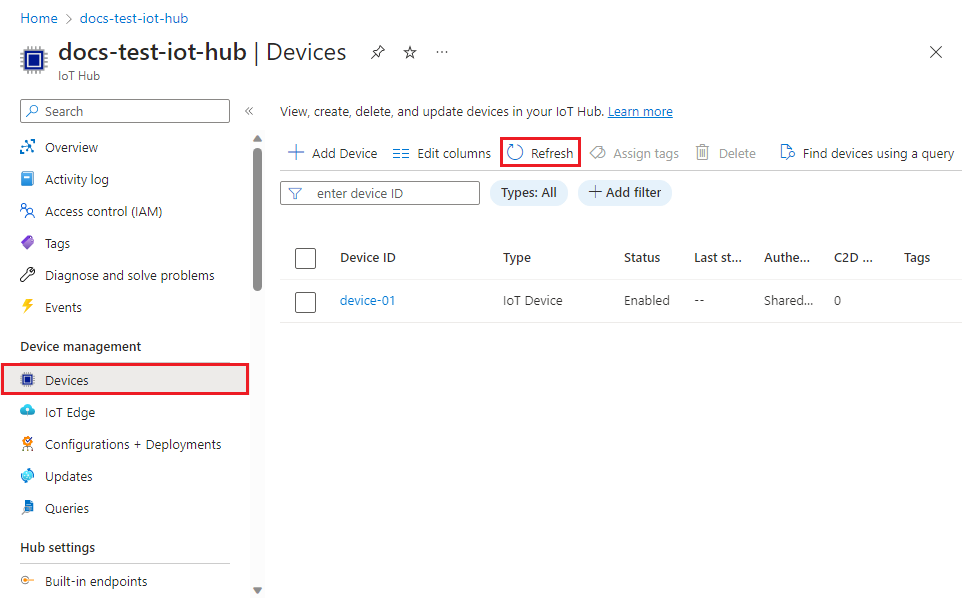The height and width of the screenshot is (598, 972).
Task: Follow the Learn more link
Action: point(640,112)
